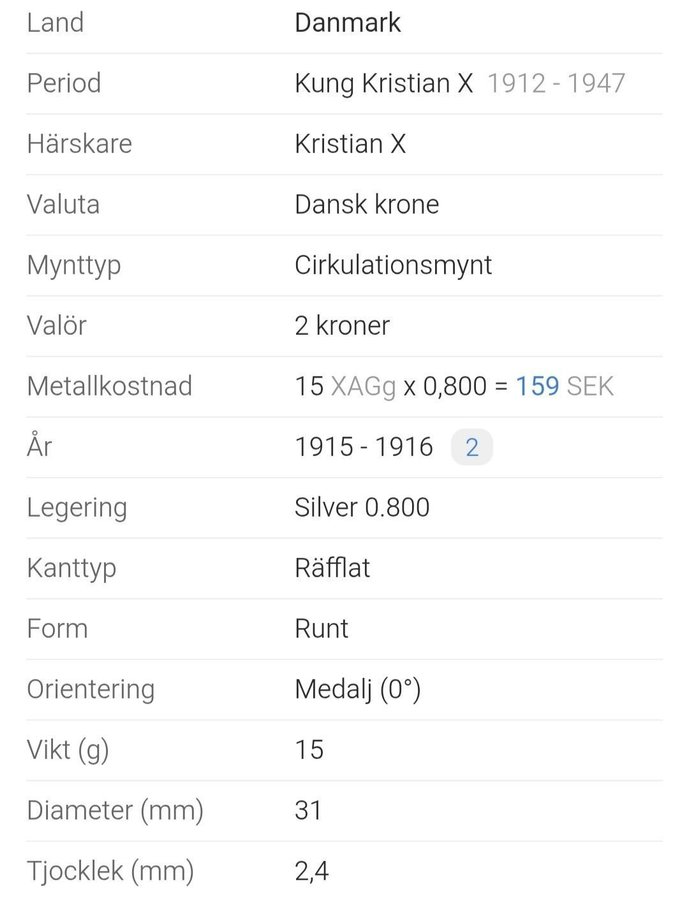Click the grey 1912 - 1947 date range
The image size is (689, 900).
click(556, 83)
